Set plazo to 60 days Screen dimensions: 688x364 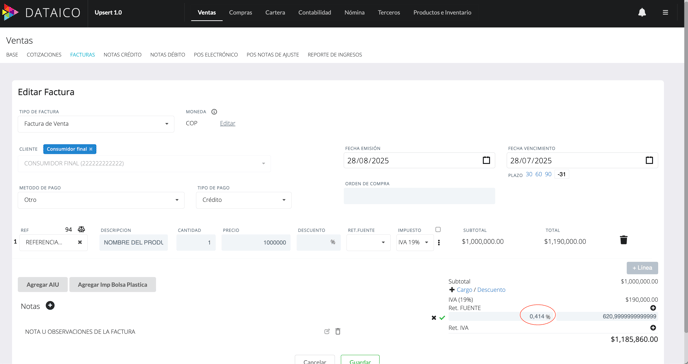(538, 174)
